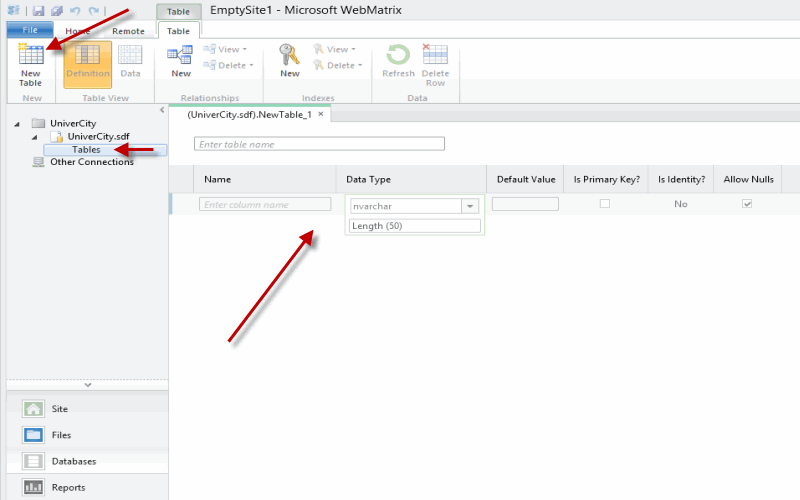Click the New Table ribbon icon
Screen dimensions: 800x500
click(x=31, y=54)
